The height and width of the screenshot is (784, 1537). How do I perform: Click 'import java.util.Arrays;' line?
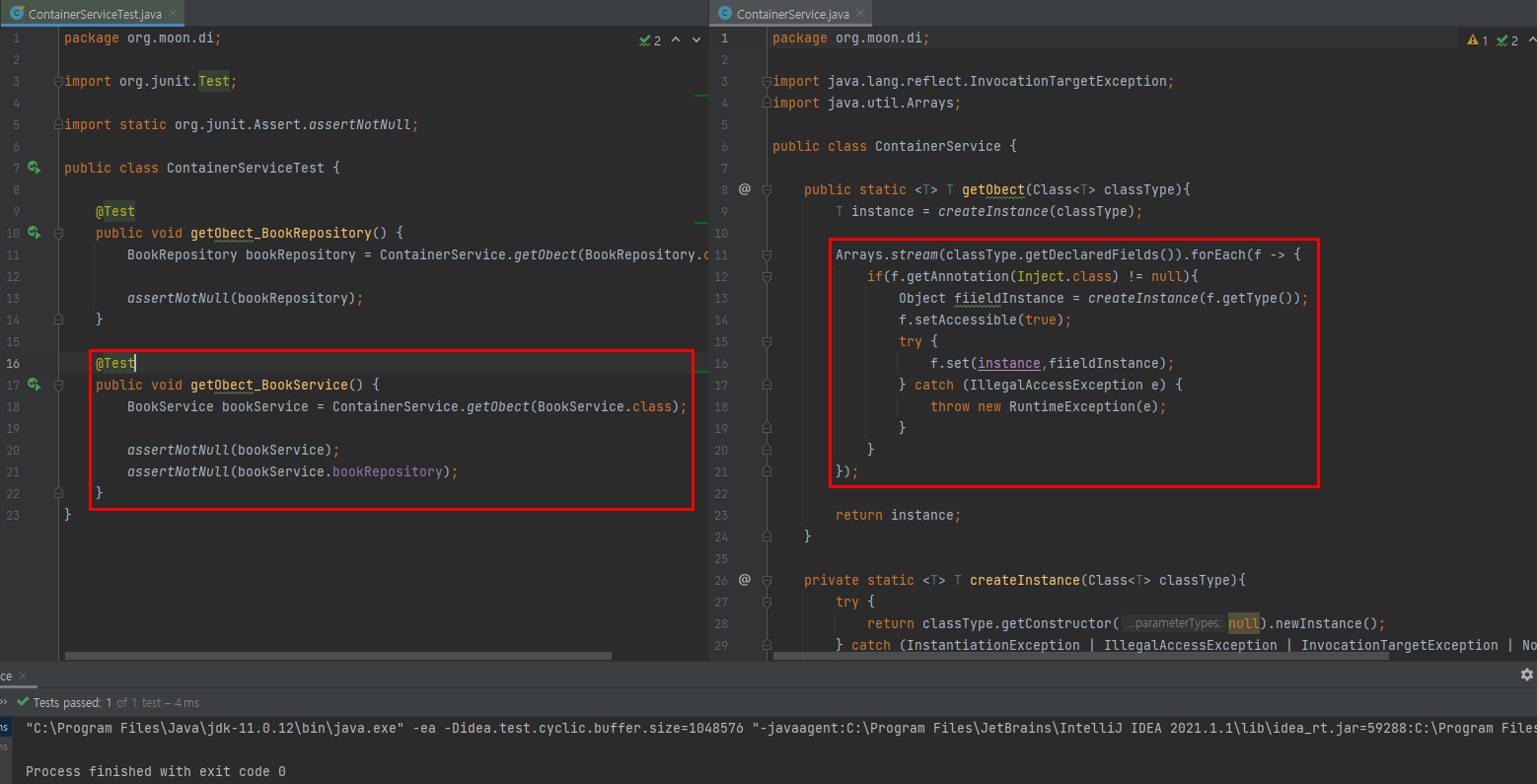[866, 103]
